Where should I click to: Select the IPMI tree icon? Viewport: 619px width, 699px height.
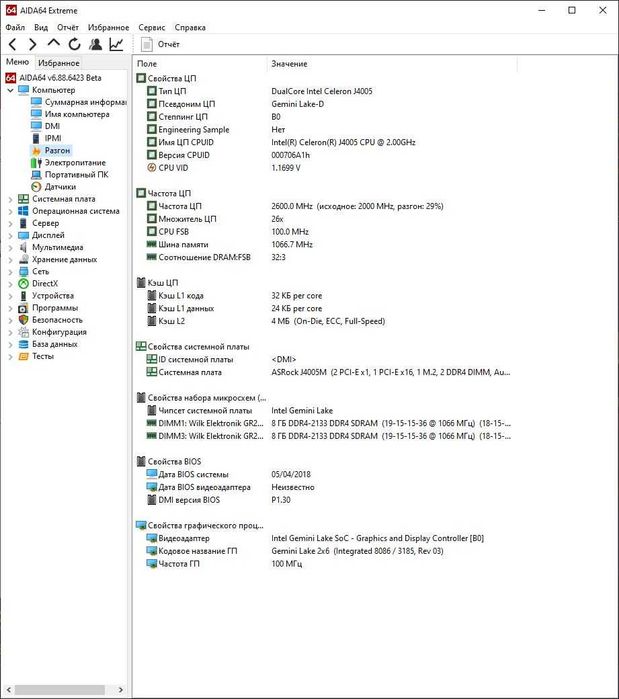tap(36, 138)
